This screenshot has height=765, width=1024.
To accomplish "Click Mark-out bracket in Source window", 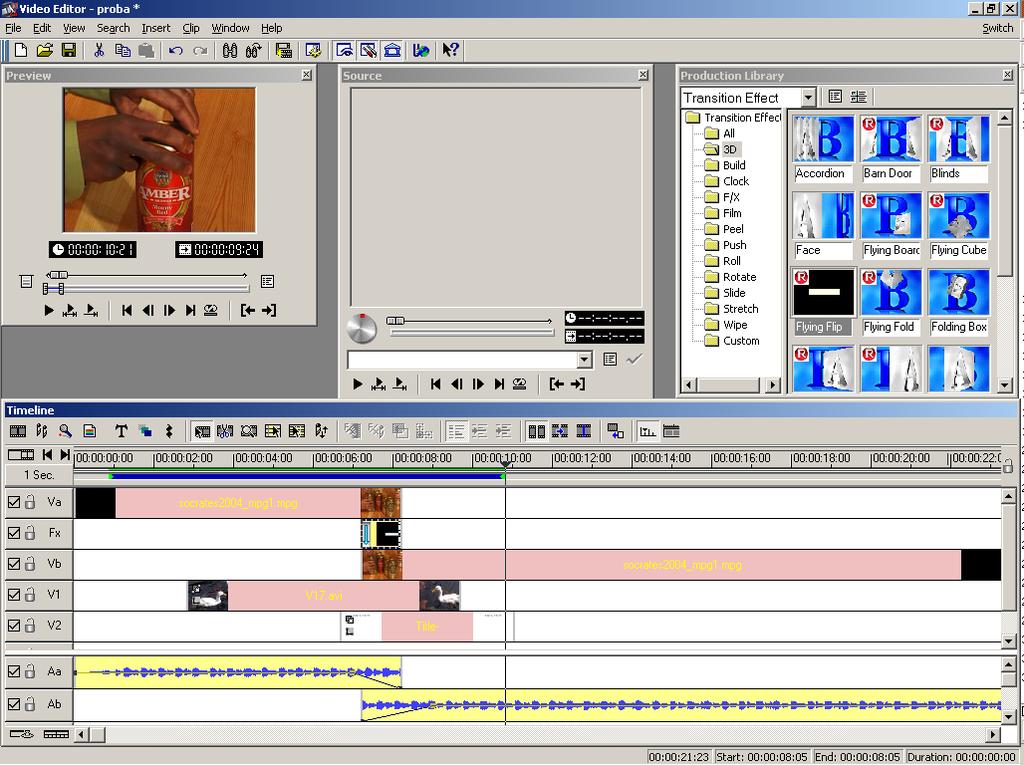I will [578, 384].
